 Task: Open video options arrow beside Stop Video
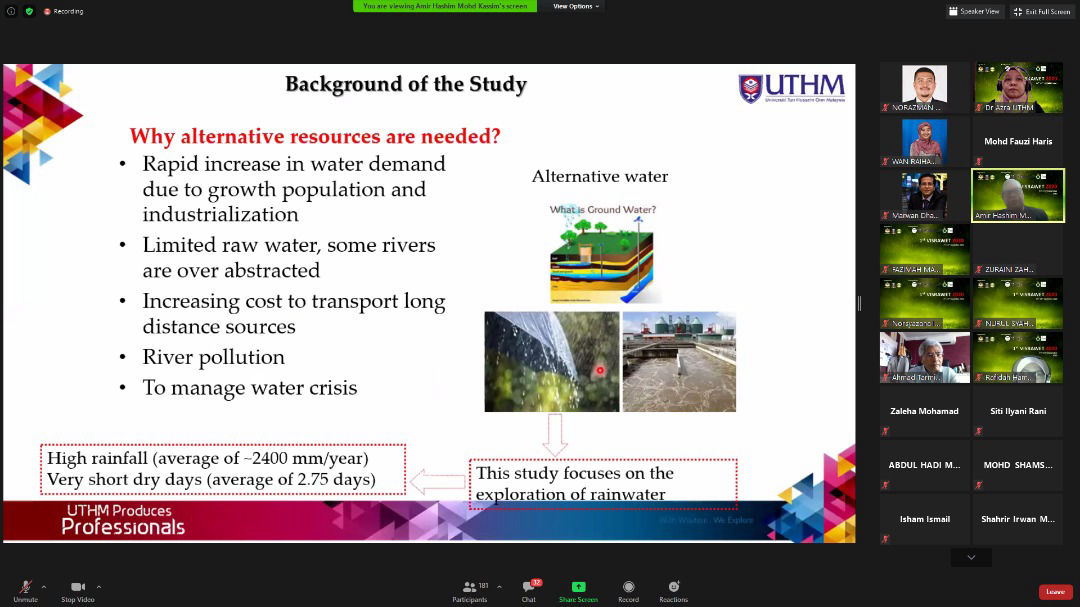[x=98, y=587]
